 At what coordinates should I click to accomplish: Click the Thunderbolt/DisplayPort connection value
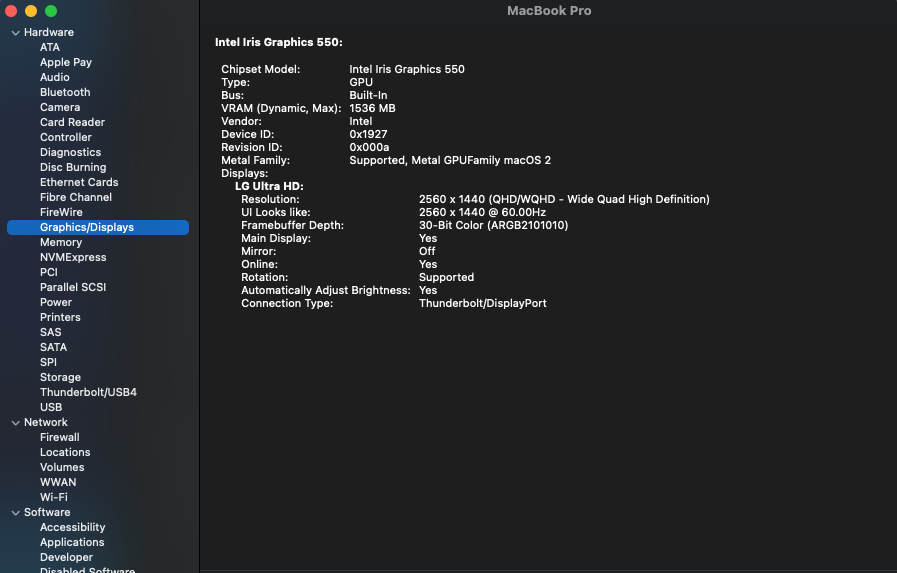[x=483, y=304]
